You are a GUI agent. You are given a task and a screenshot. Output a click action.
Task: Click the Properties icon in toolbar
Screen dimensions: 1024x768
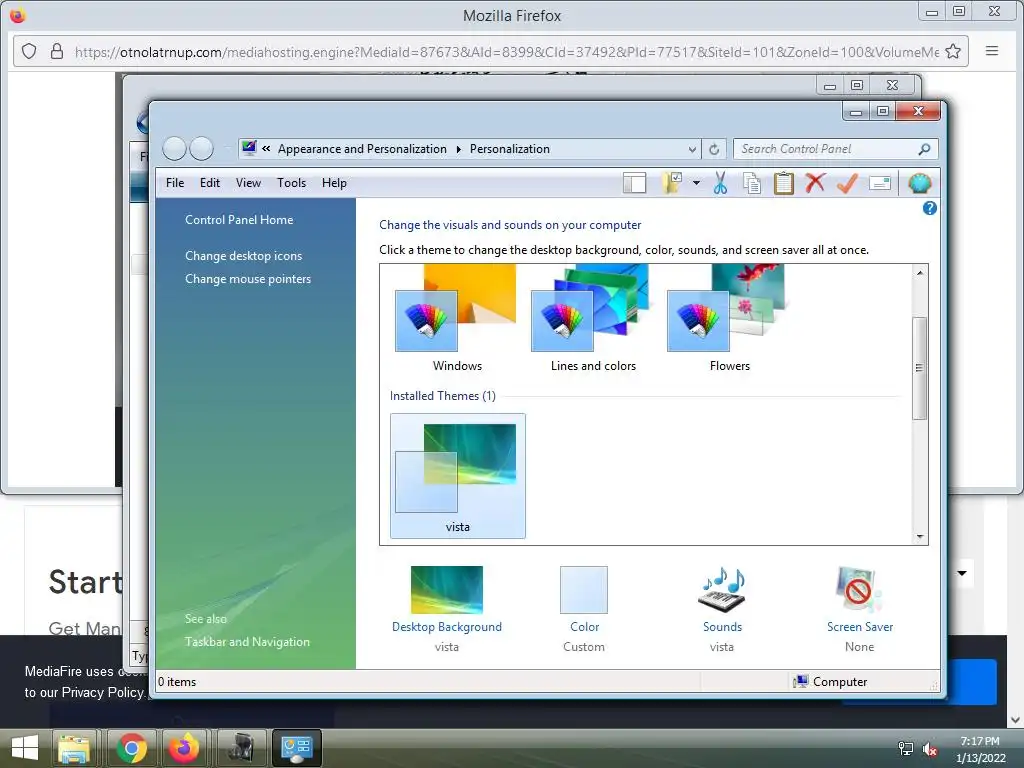[x=880, y=184]
